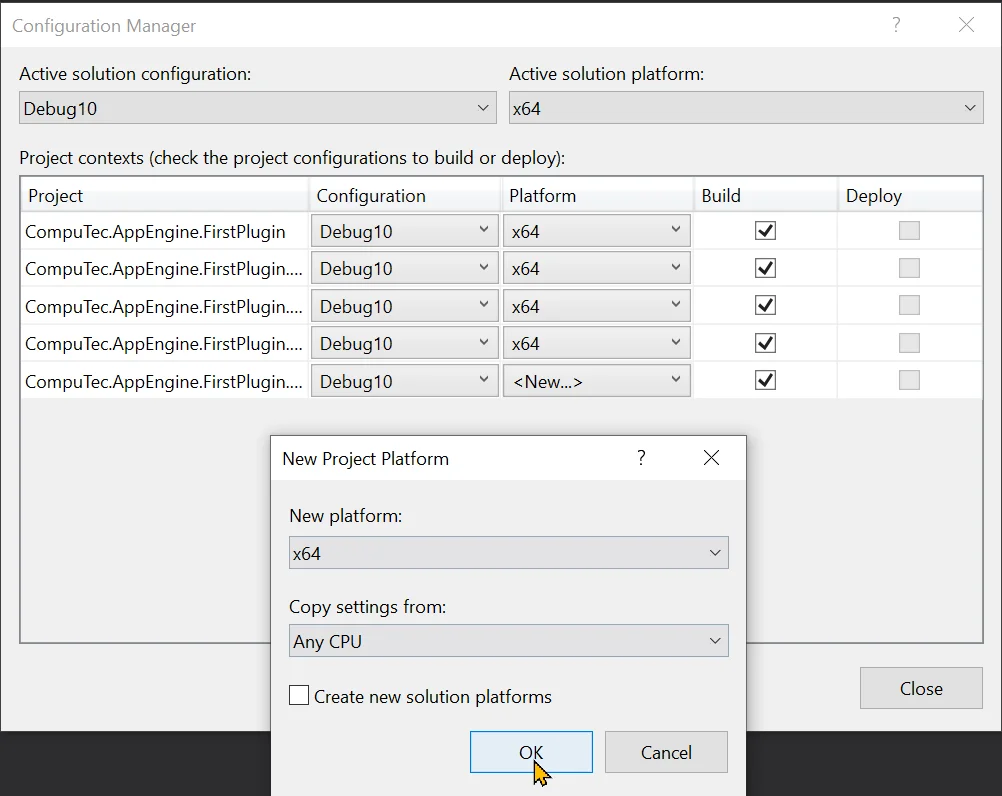Open the New platform dropdown

click(x=509, y=553)
